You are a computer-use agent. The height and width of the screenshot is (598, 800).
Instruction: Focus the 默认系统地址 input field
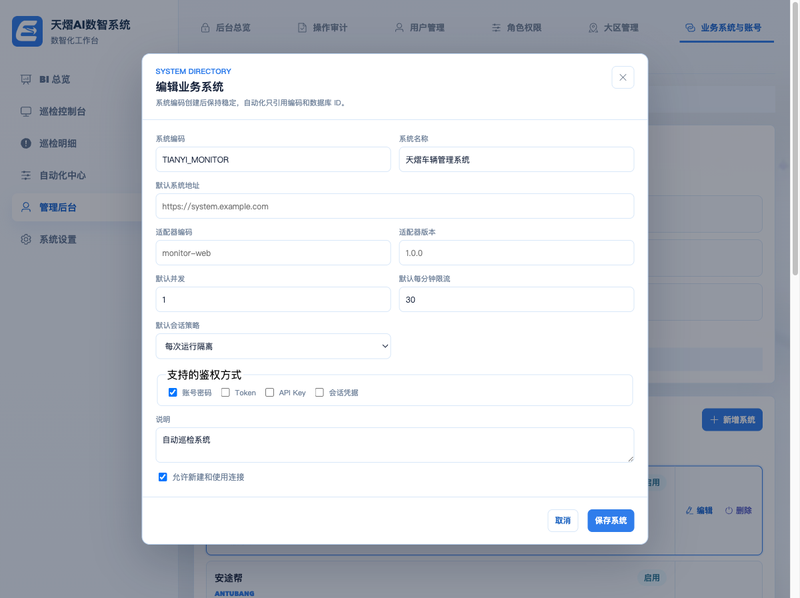point(395,206)
